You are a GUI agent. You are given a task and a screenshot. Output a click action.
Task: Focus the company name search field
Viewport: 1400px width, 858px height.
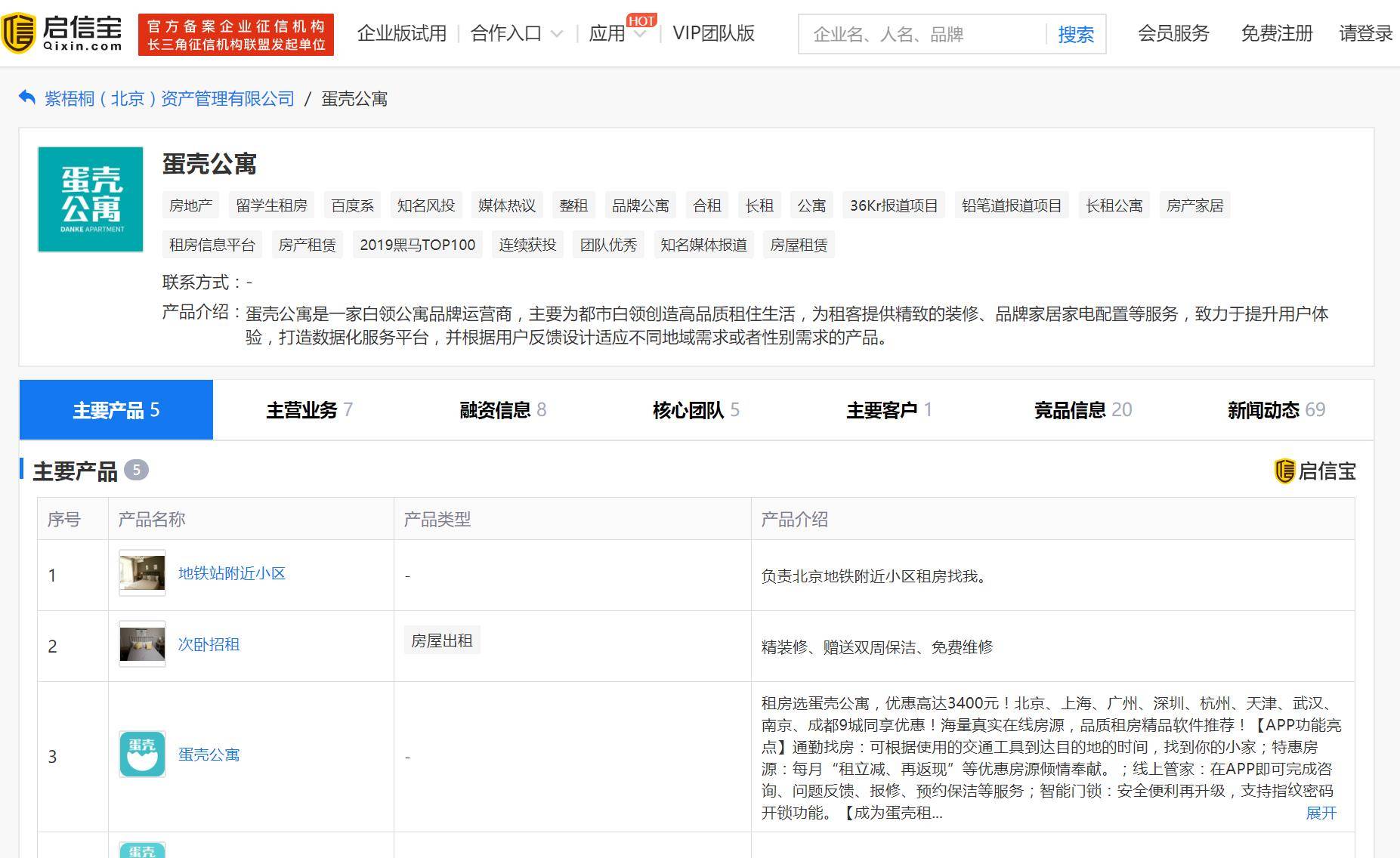(923, 34)
